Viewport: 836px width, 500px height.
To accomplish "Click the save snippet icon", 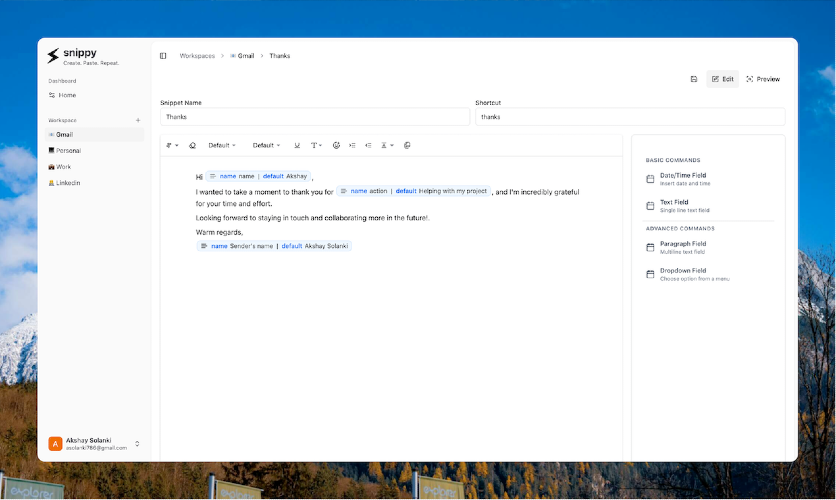I will 694,79.
